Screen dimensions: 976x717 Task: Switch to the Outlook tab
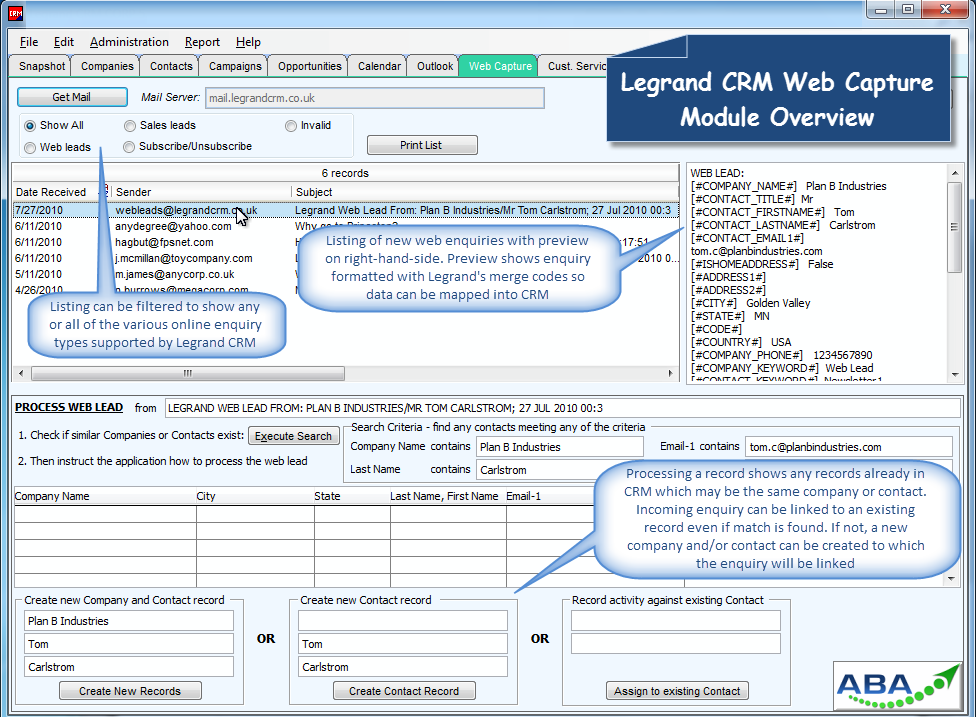(434, 66)
